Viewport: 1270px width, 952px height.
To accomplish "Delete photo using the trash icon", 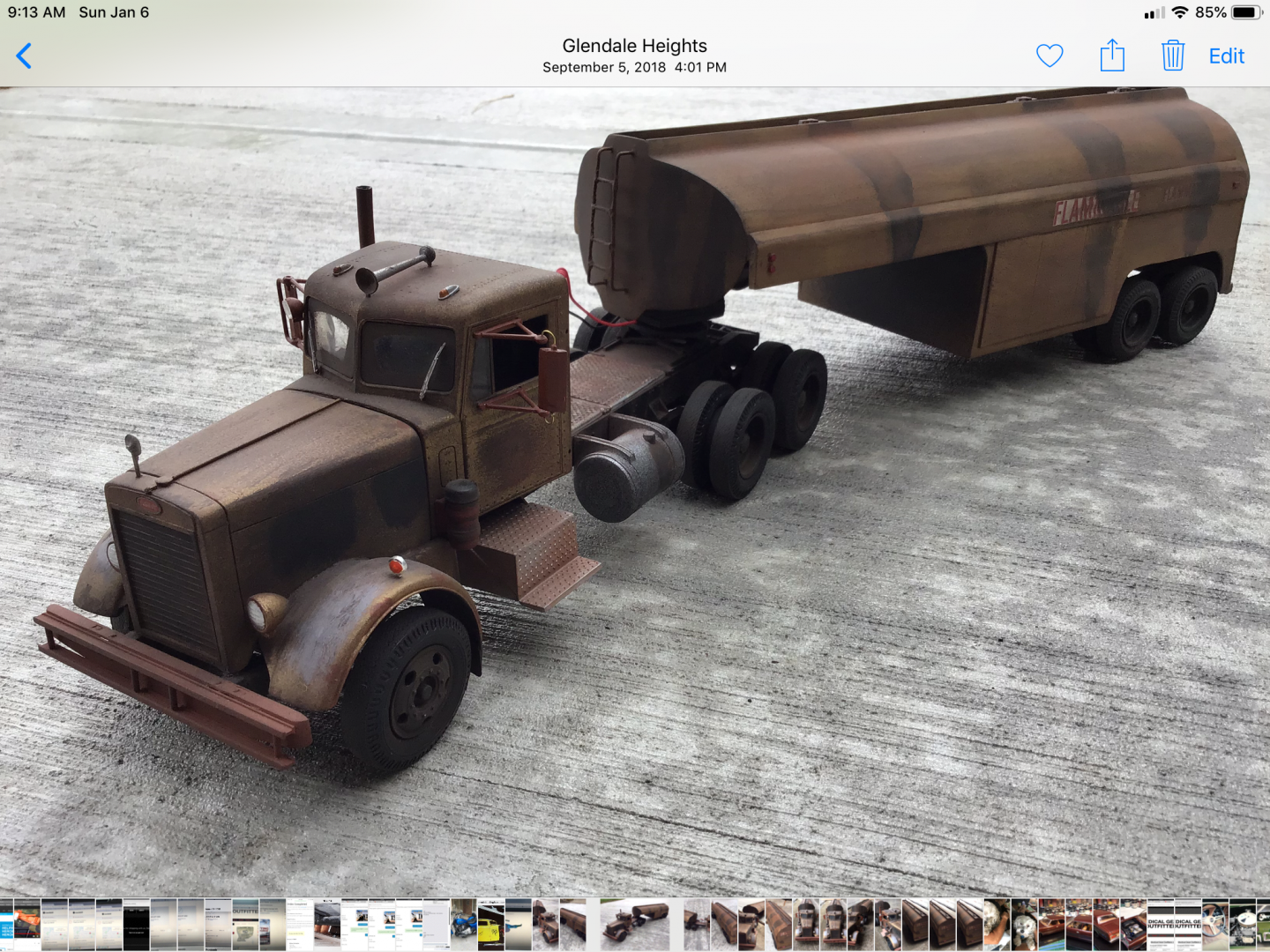I will tap(1172, 56).
